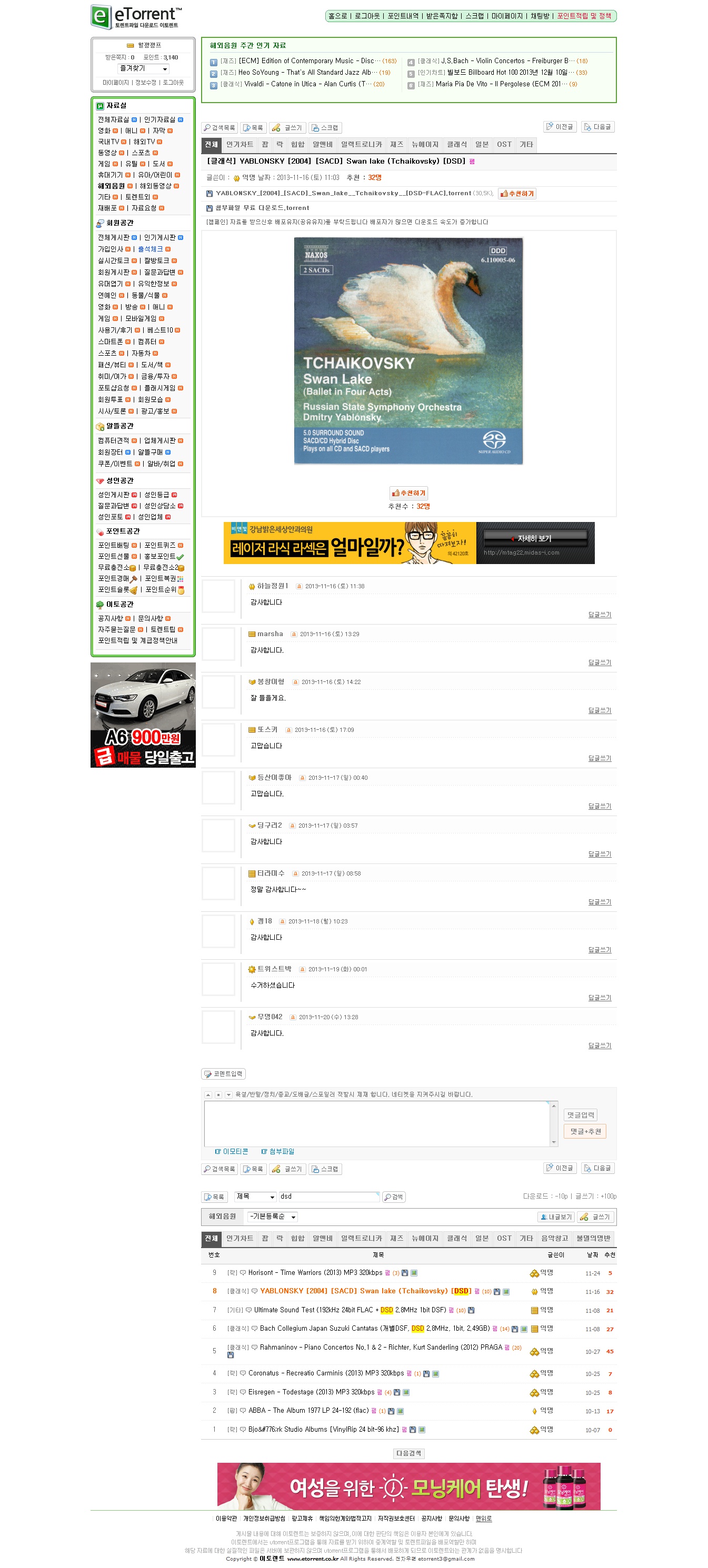Go to next post with top 다음글
The height and width of the screenshot is (1568, 708).
[x=597, y=127]
